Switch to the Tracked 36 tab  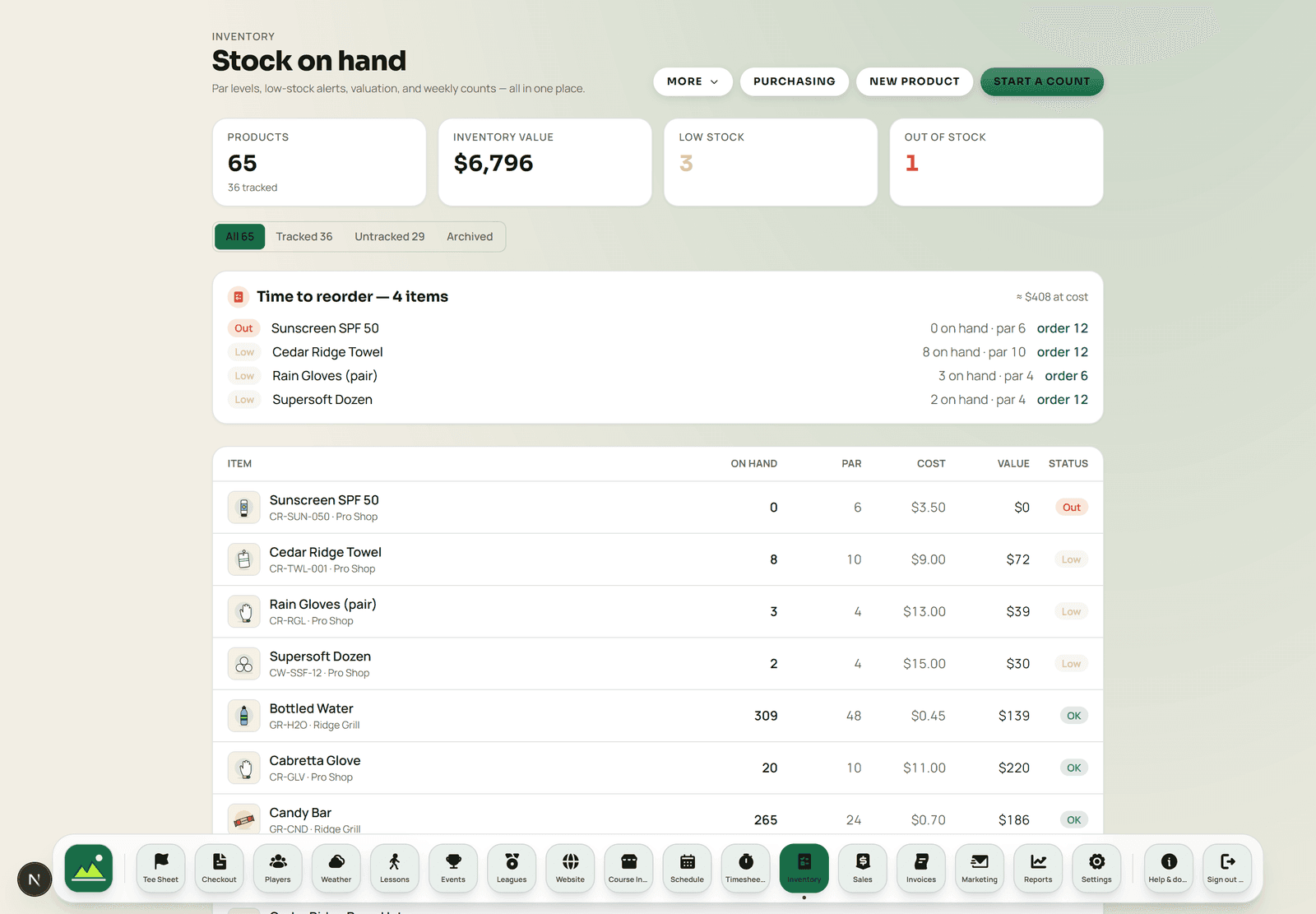[x=304, y=237]
